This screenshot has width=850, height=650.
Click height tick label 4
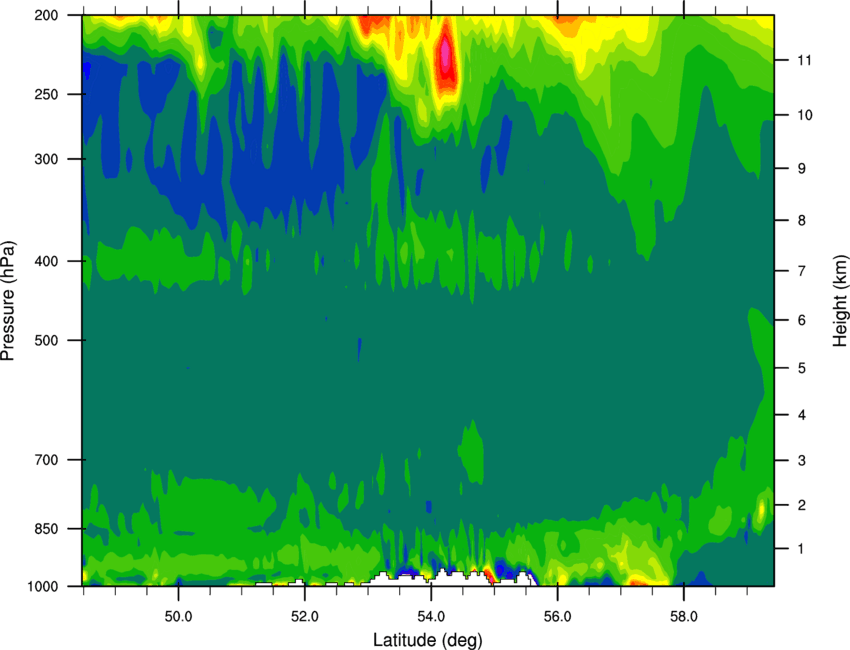[x=801, y=415]
